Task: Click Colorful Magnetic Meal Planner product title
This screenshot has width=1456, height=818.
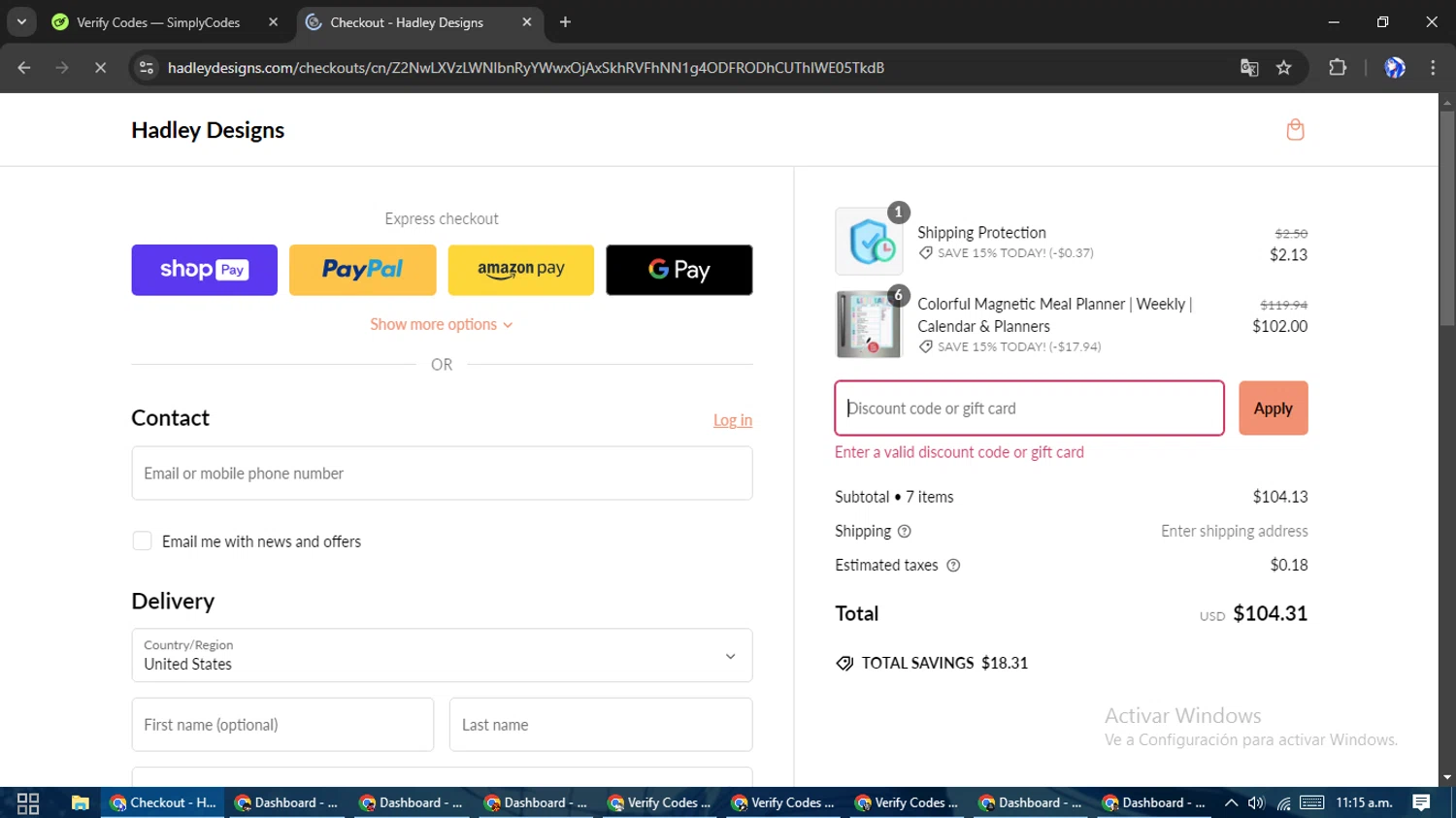Action: (1055, 315)
